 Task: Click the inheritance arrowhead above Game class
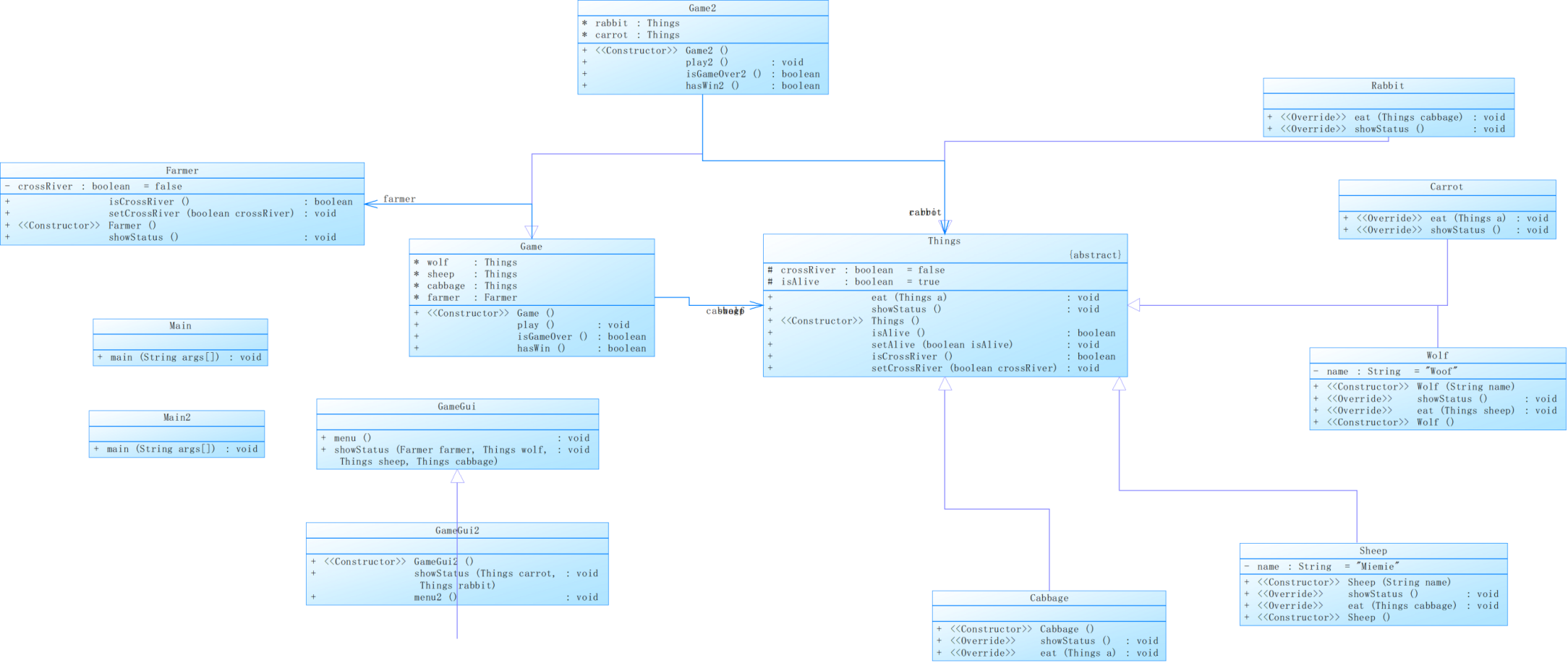532,232
